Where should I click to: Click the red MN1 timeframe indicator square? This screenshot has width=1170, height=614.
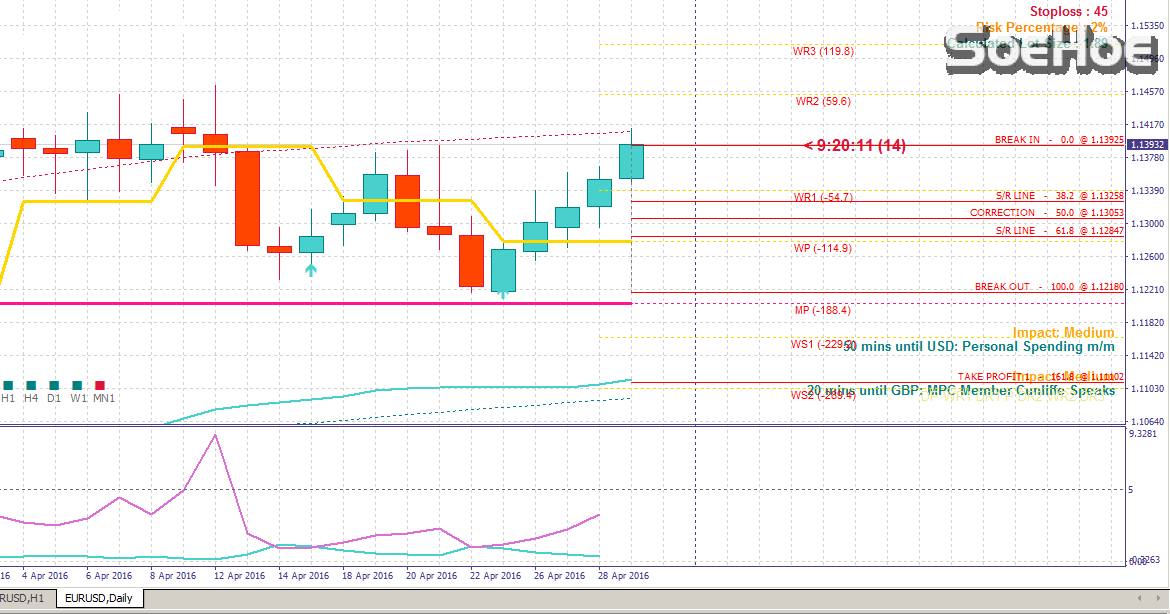click(x=100, y=385)
